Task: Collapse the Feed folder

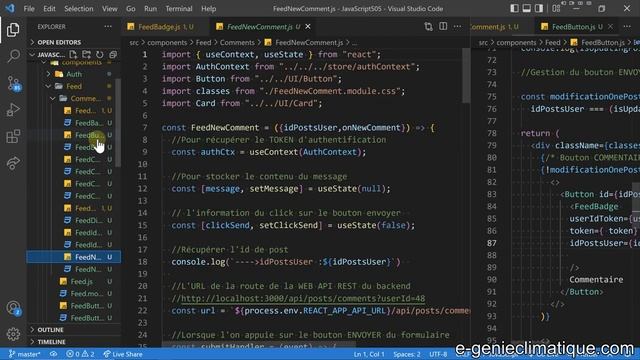Action: (x=74, y=86)
